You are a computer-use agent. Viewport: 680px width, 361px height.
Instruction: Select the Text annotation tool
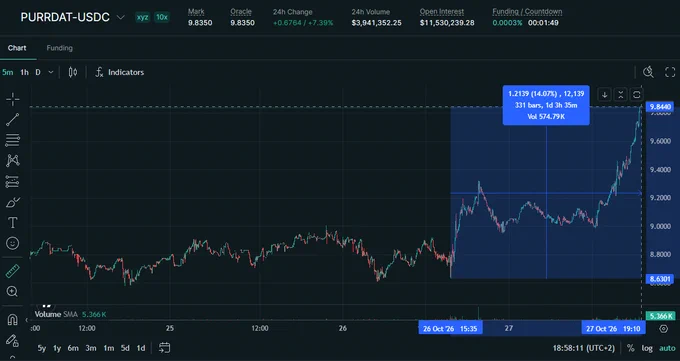click(13, 223)
